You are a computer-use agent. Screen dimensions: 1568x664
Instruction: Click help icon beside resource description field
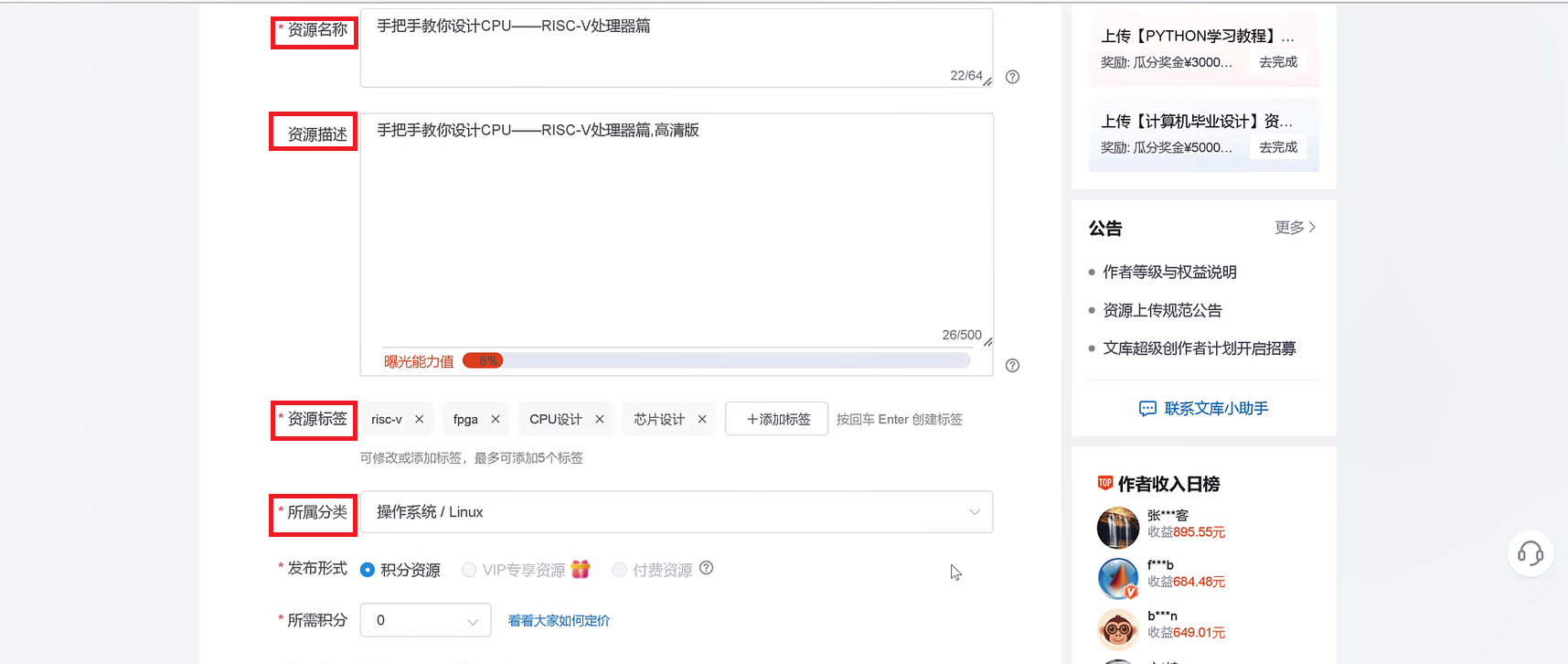[1012, 366]
